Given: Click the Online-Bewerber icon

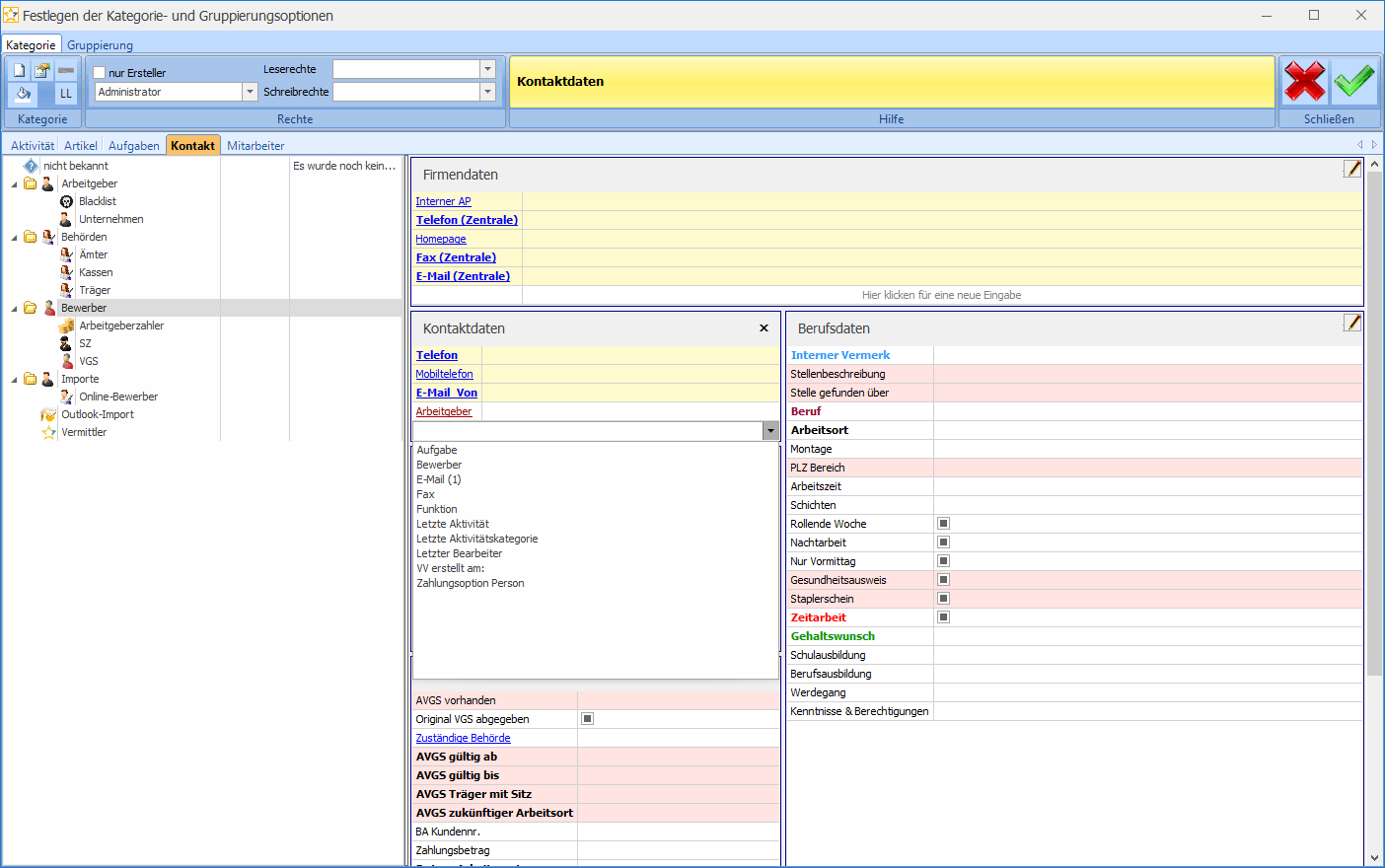Looking at the screenshot, I should click(x=66, y=397).
